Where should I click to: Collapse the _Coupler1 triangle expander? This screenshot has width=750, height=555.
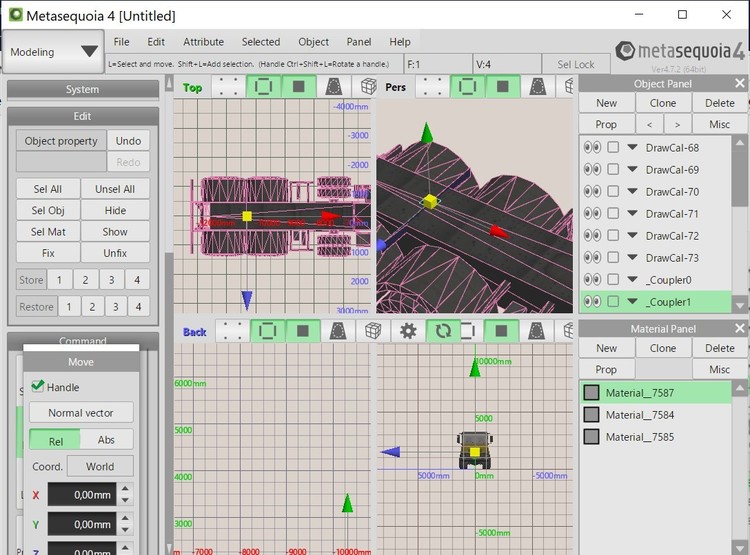click(632, 301)
